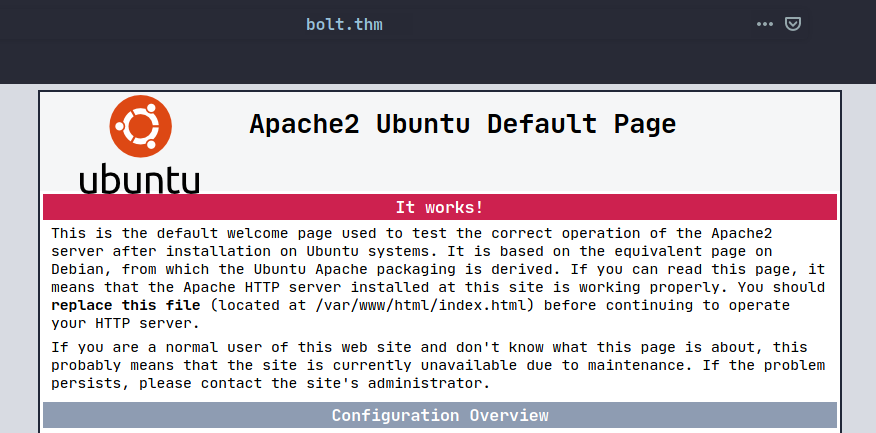The image size is (876, 433).
Task: Open the page actions three-dot menu
Action: click(x=765, y=23)
